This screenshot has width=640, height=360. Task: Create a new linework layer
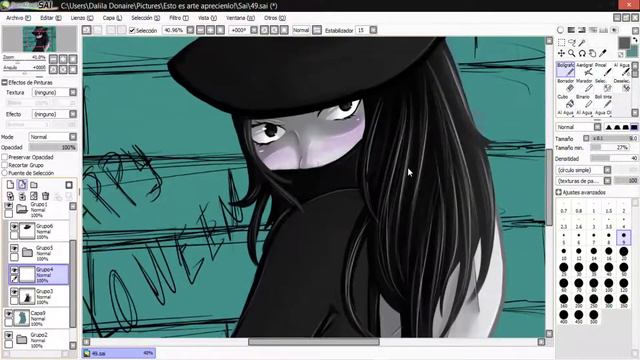coord(22,185)
